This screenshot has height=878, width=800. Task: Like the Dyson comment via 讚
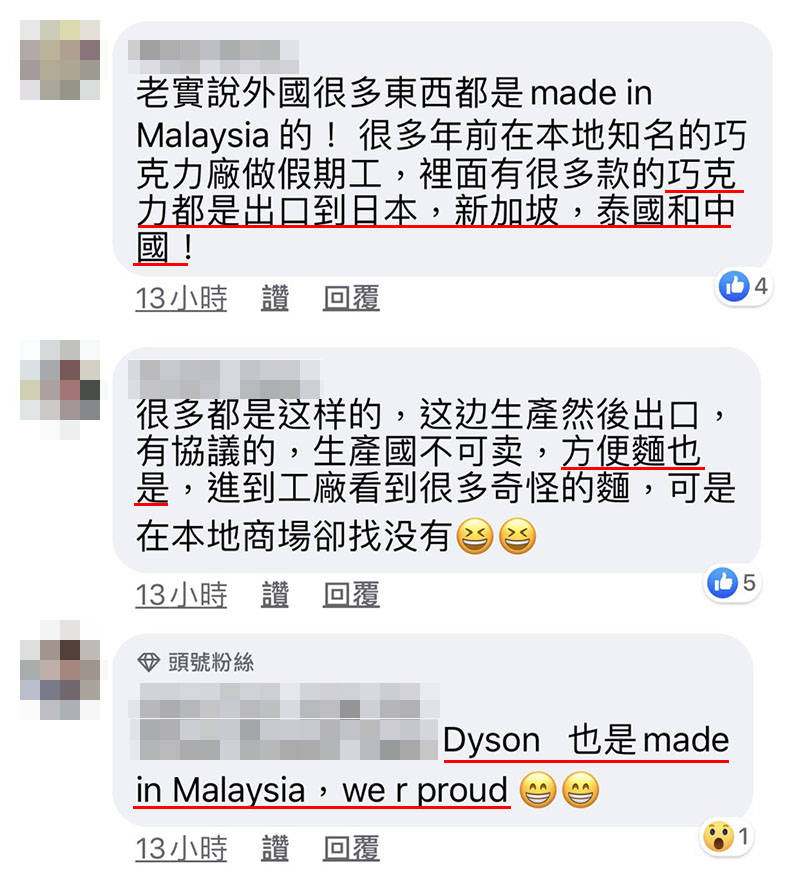275,848
